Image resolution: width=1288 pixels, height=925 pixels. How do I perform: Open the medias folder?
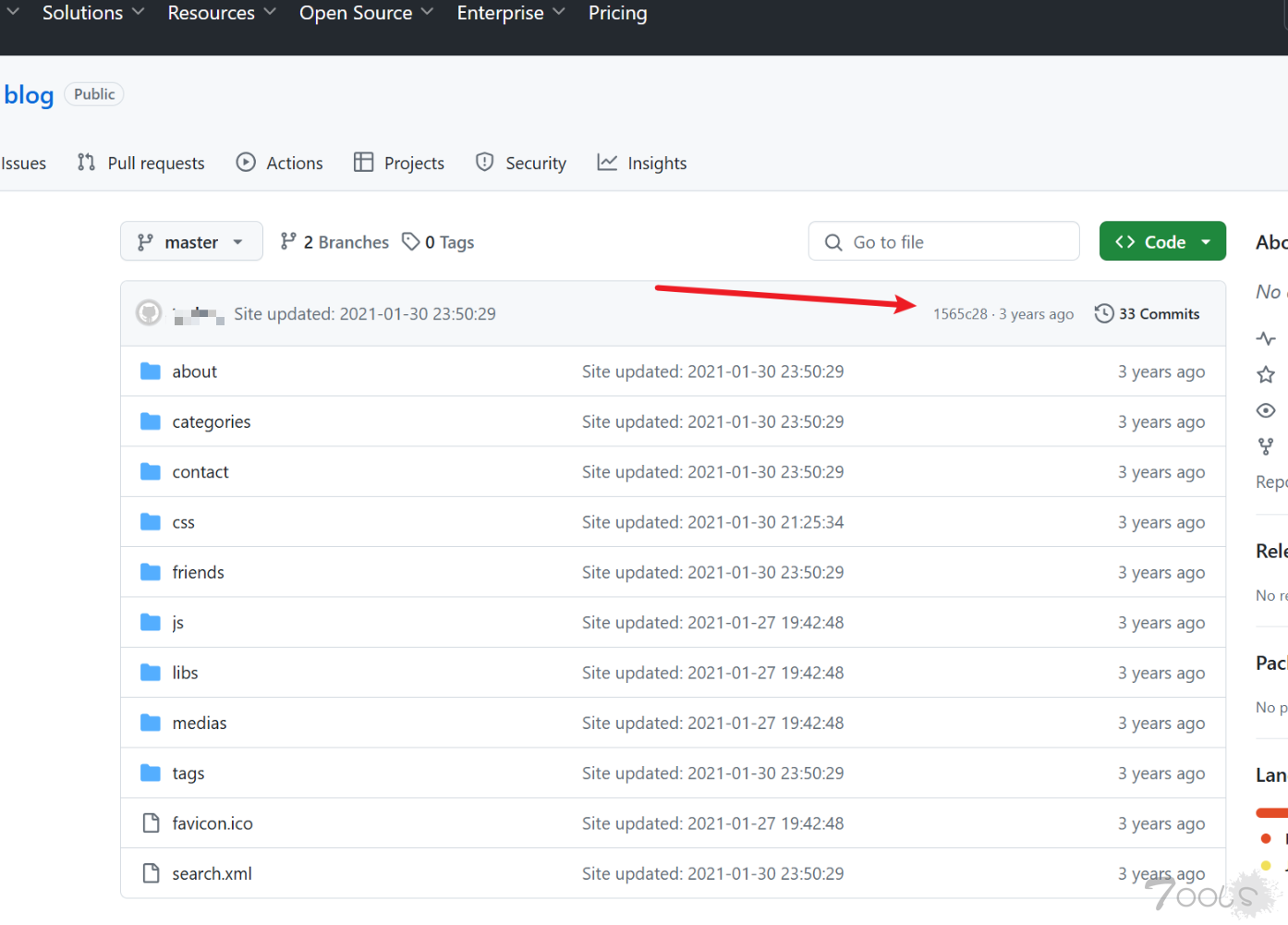(x=200, y=724)
